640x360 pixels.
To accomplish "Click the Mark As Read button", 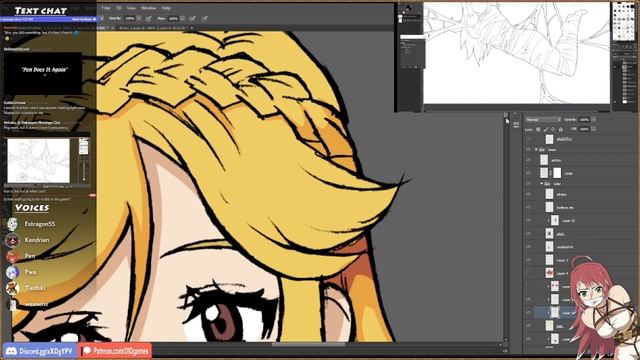I will pos(84,19).
